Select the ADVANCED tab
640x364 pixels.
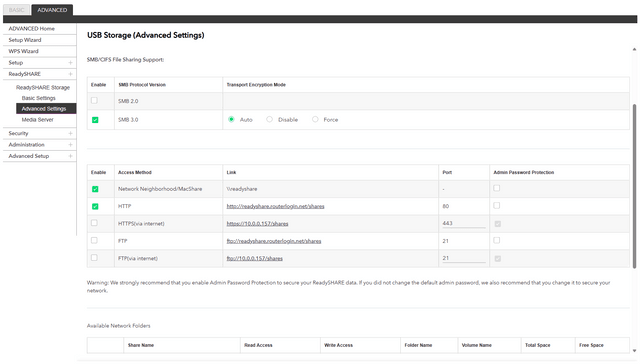[52, 10]
